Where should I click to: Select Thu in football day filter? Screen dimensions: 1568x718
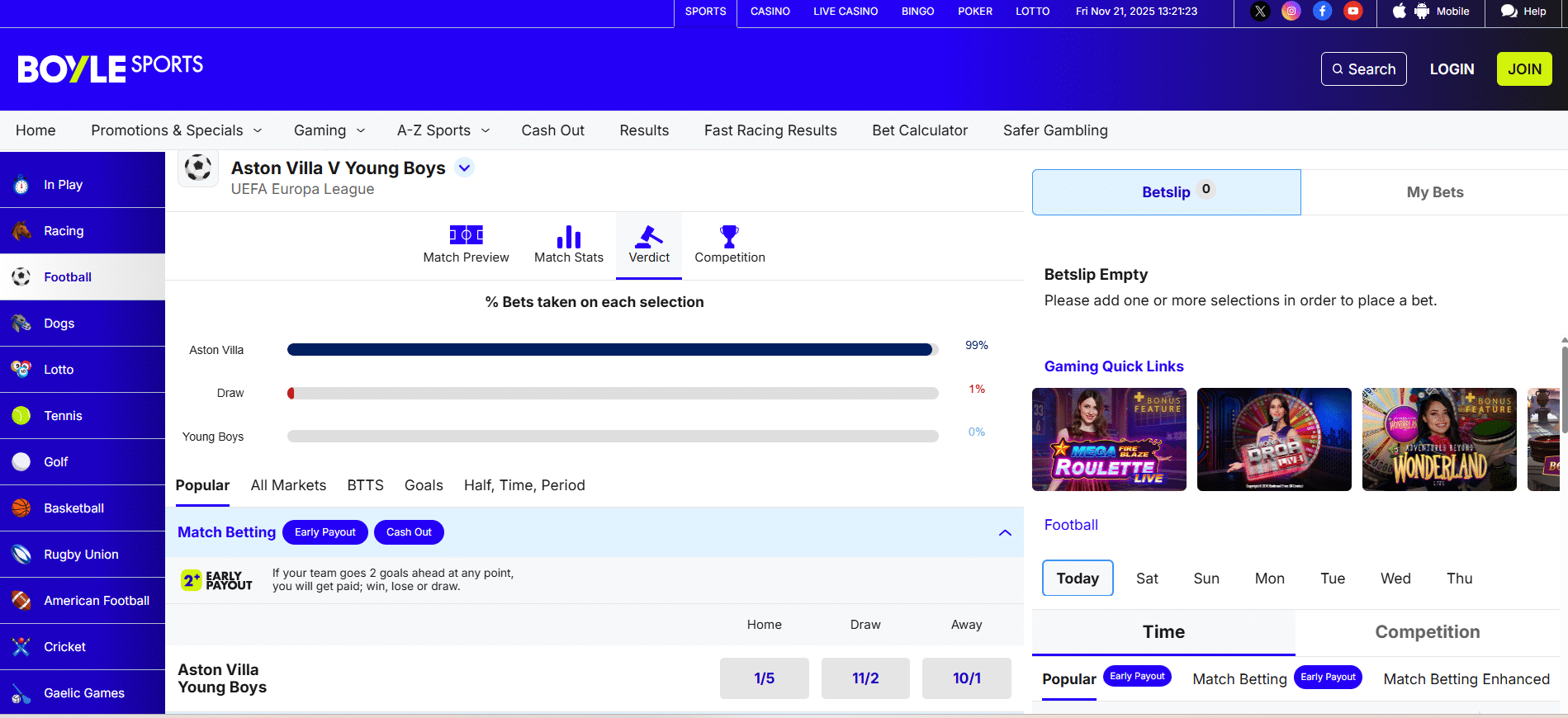1460,579
